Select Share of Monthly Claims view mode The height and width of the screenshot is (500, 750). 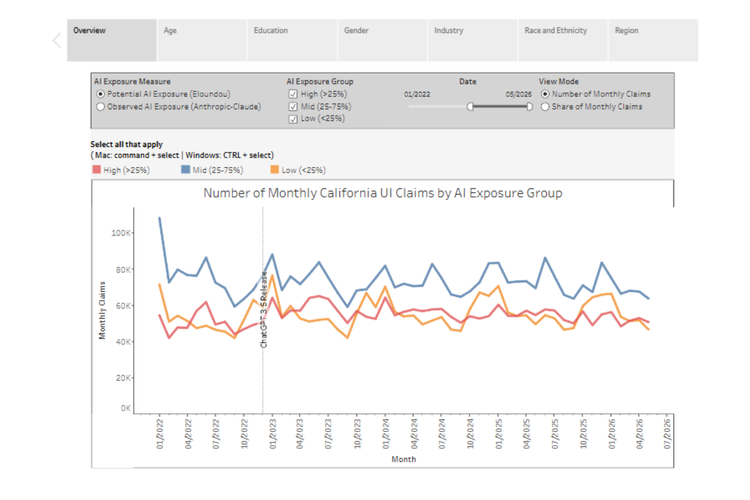point(545,107)
